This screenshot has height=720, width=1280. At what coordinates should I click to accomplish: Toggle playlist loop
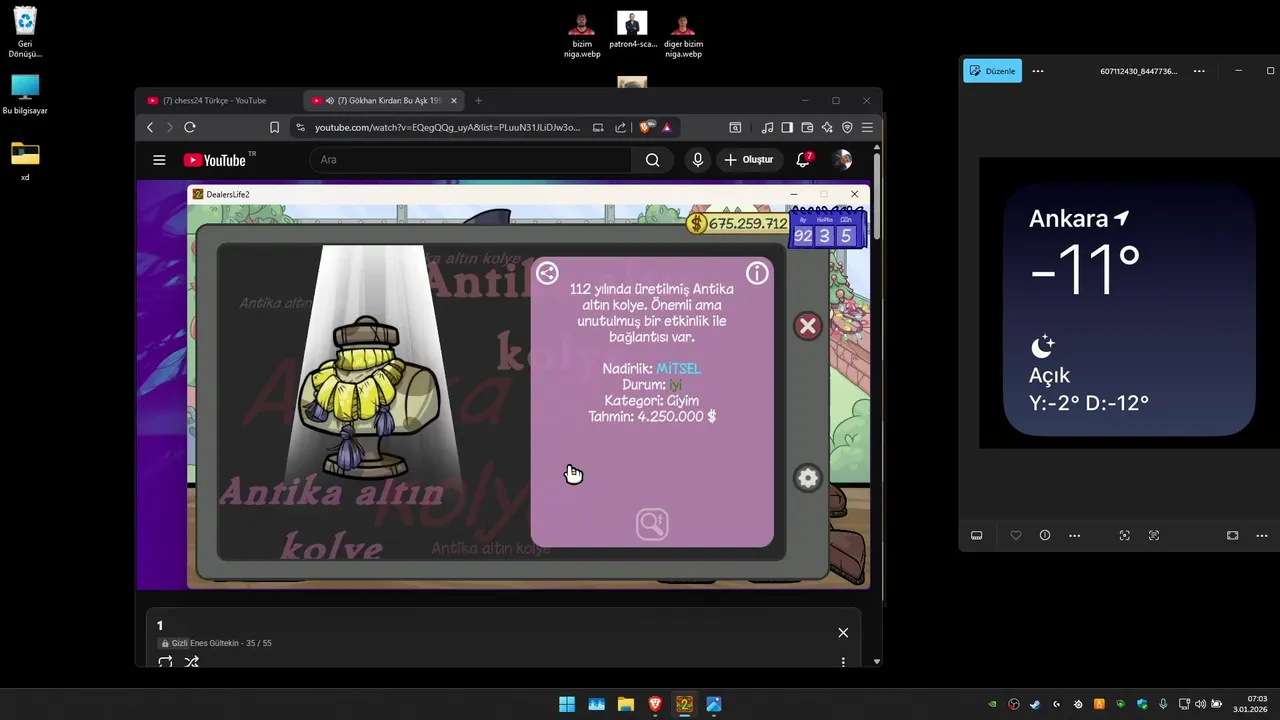pyautogui.click(x=166, y=661)
